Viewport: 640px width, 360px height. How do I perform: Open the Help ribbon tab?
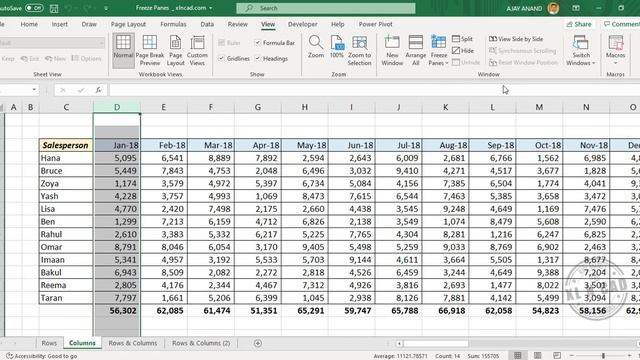coord(338,24)
